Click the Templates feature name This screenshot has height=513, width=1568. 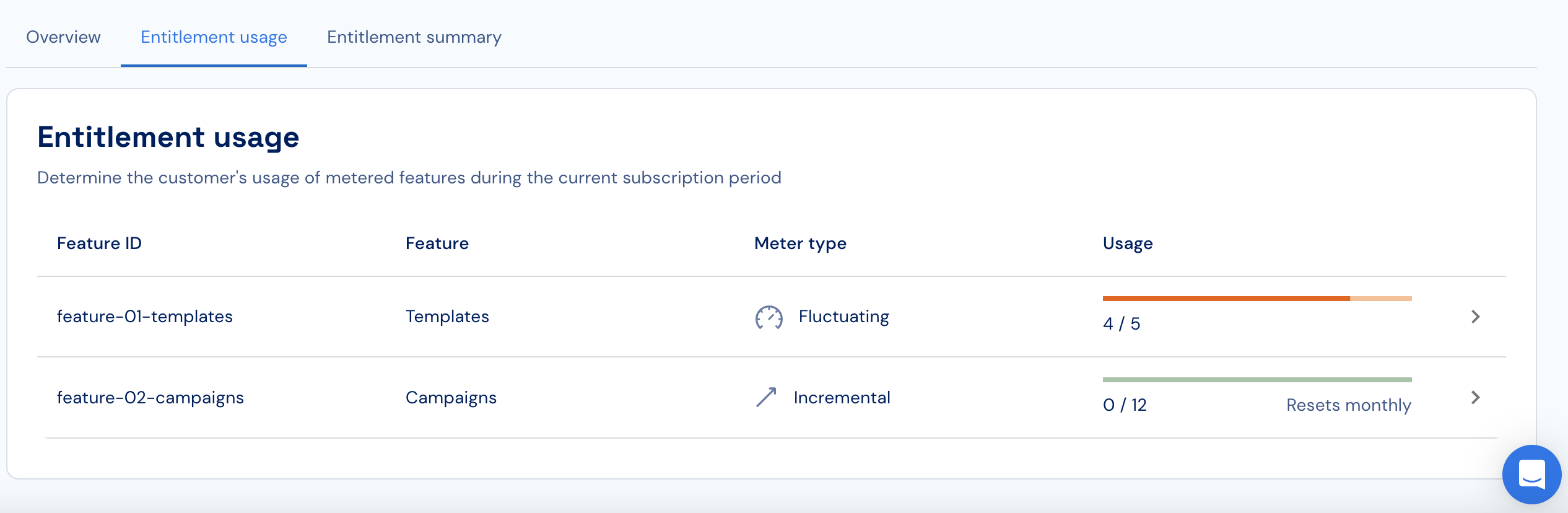click(x=447, y=317)
